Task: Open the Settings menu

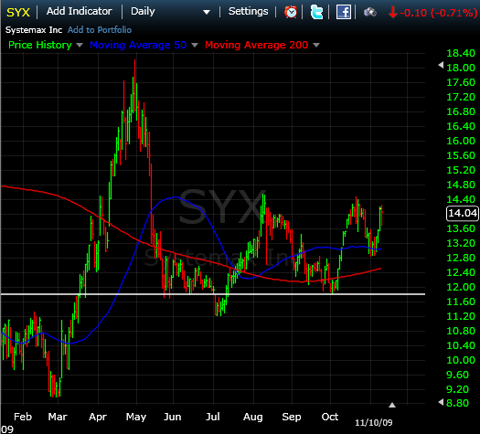Action: 248,12
